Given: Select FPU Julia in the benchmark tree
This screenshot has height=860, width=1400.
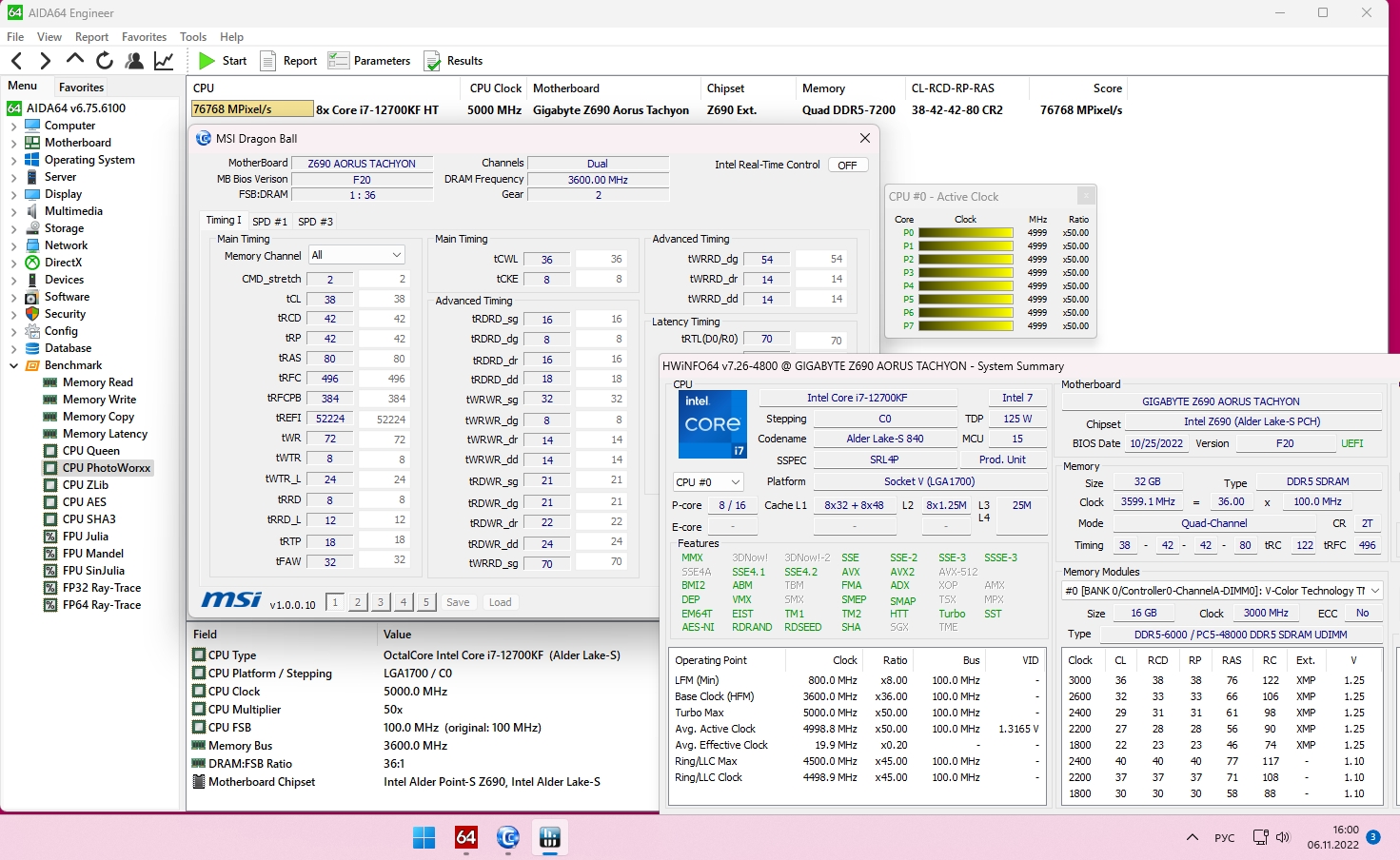Looking at the screenshot, I should (85, 537).
